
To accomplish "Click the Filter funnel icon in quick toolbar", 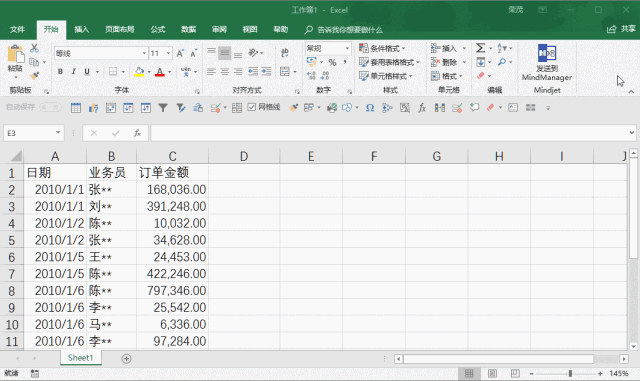I will (163, 107).
